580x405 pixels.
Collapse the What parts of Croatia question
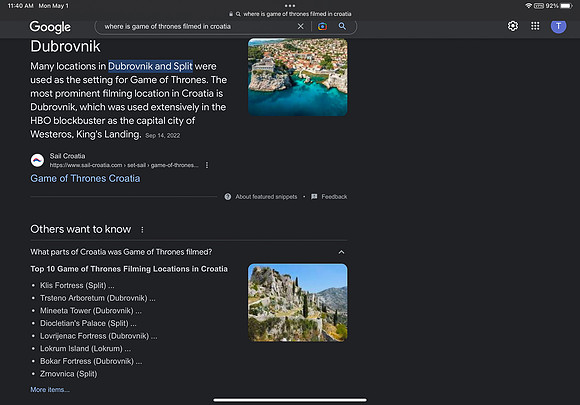click(341, 252)
